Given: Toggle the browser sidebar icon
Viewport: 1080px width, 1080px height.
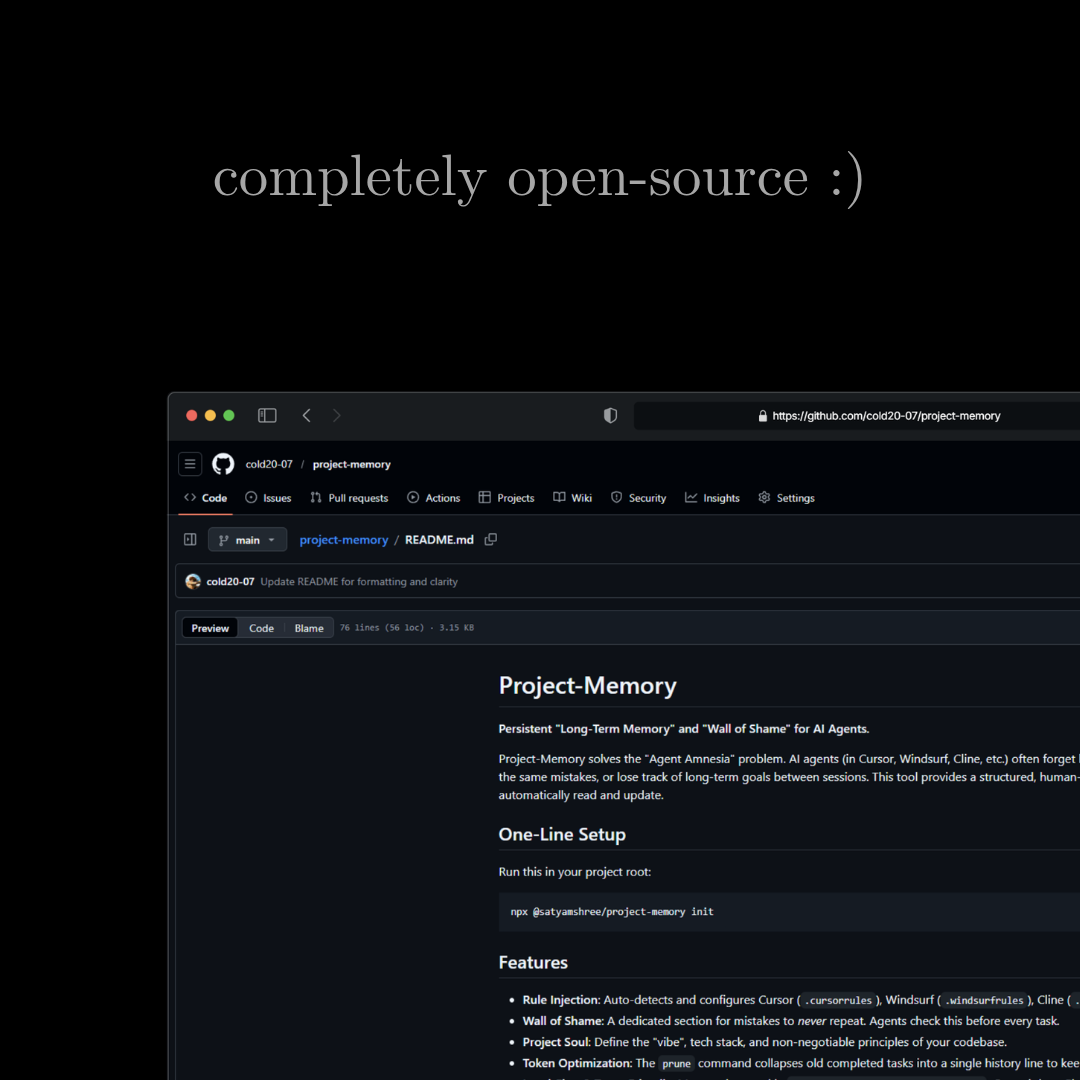Looking at the screenshot, I should tap(267, 416).
